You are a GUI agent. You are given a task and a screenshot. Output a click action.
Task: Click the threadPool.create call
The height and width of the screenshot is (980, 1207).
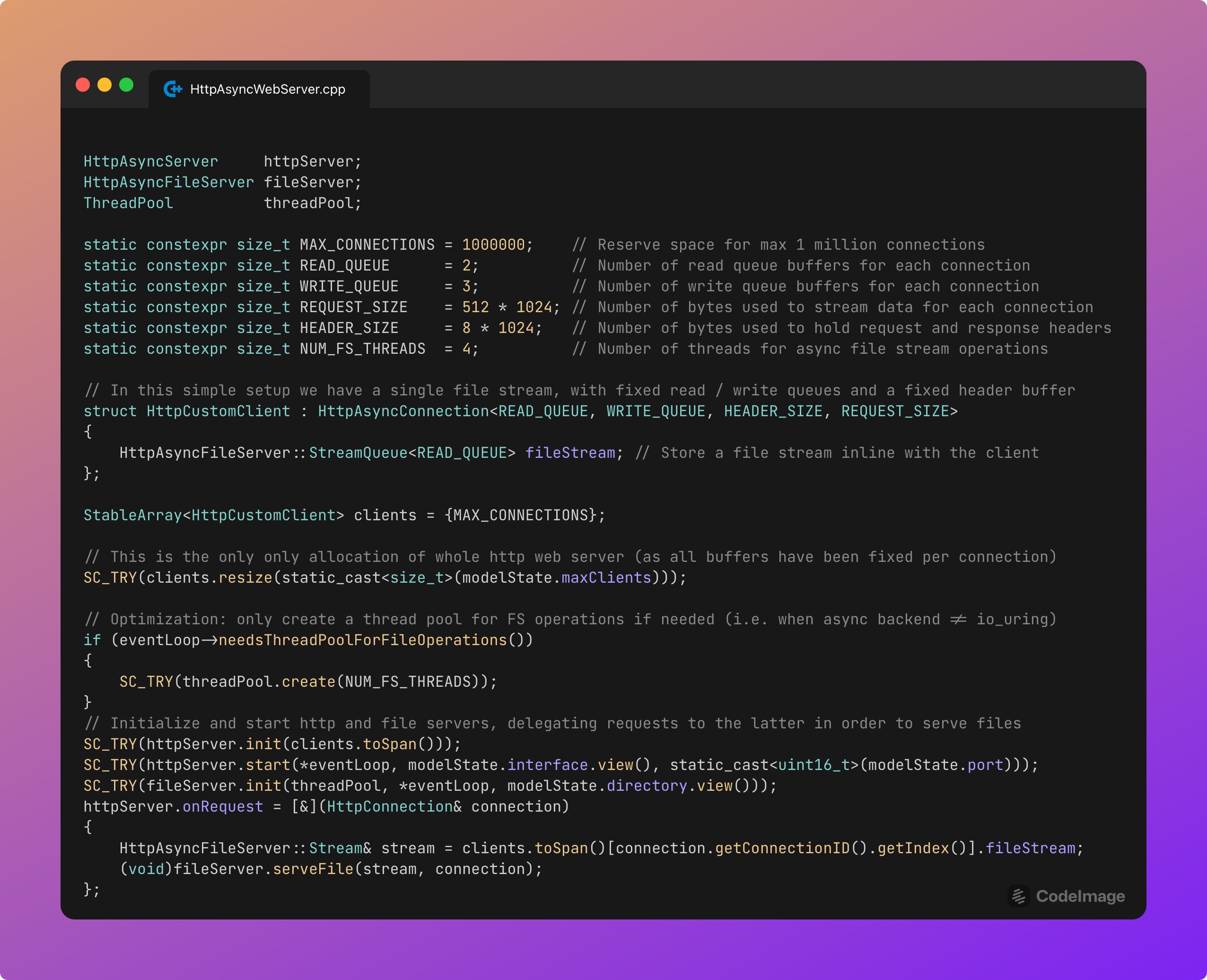pos(308,682)
